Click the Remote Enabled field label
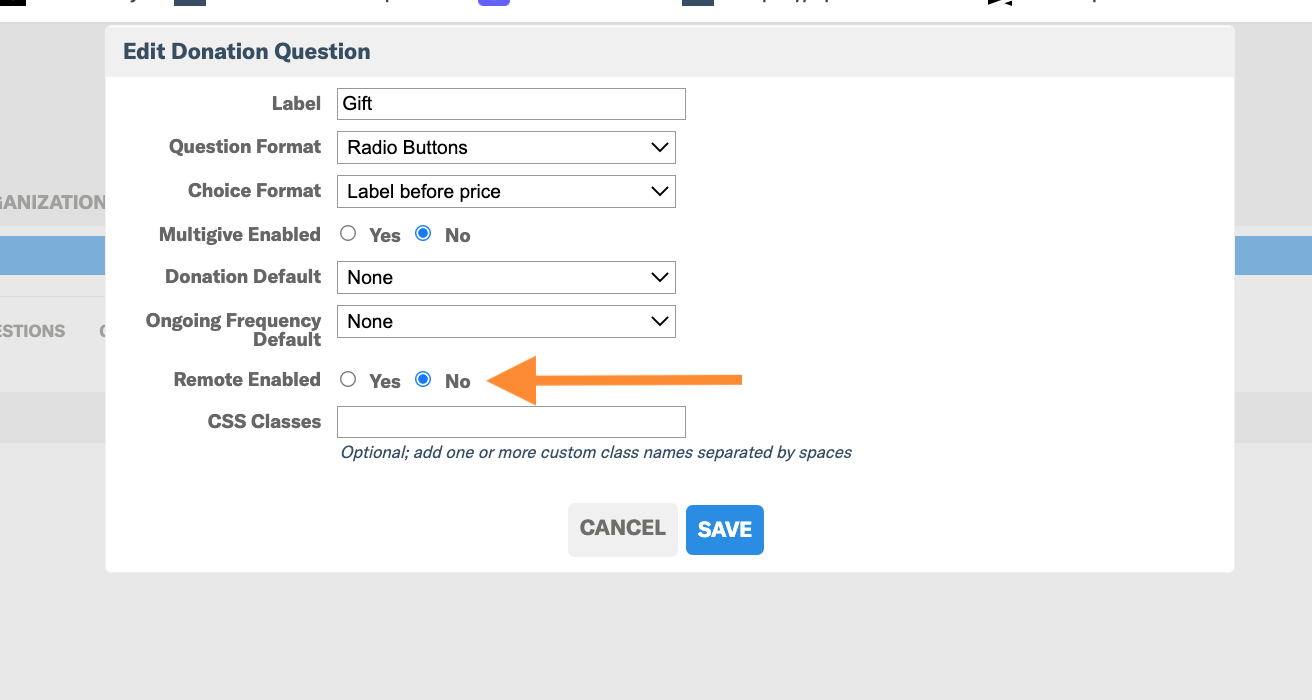The image size is (1312, 700). point(247,380)
